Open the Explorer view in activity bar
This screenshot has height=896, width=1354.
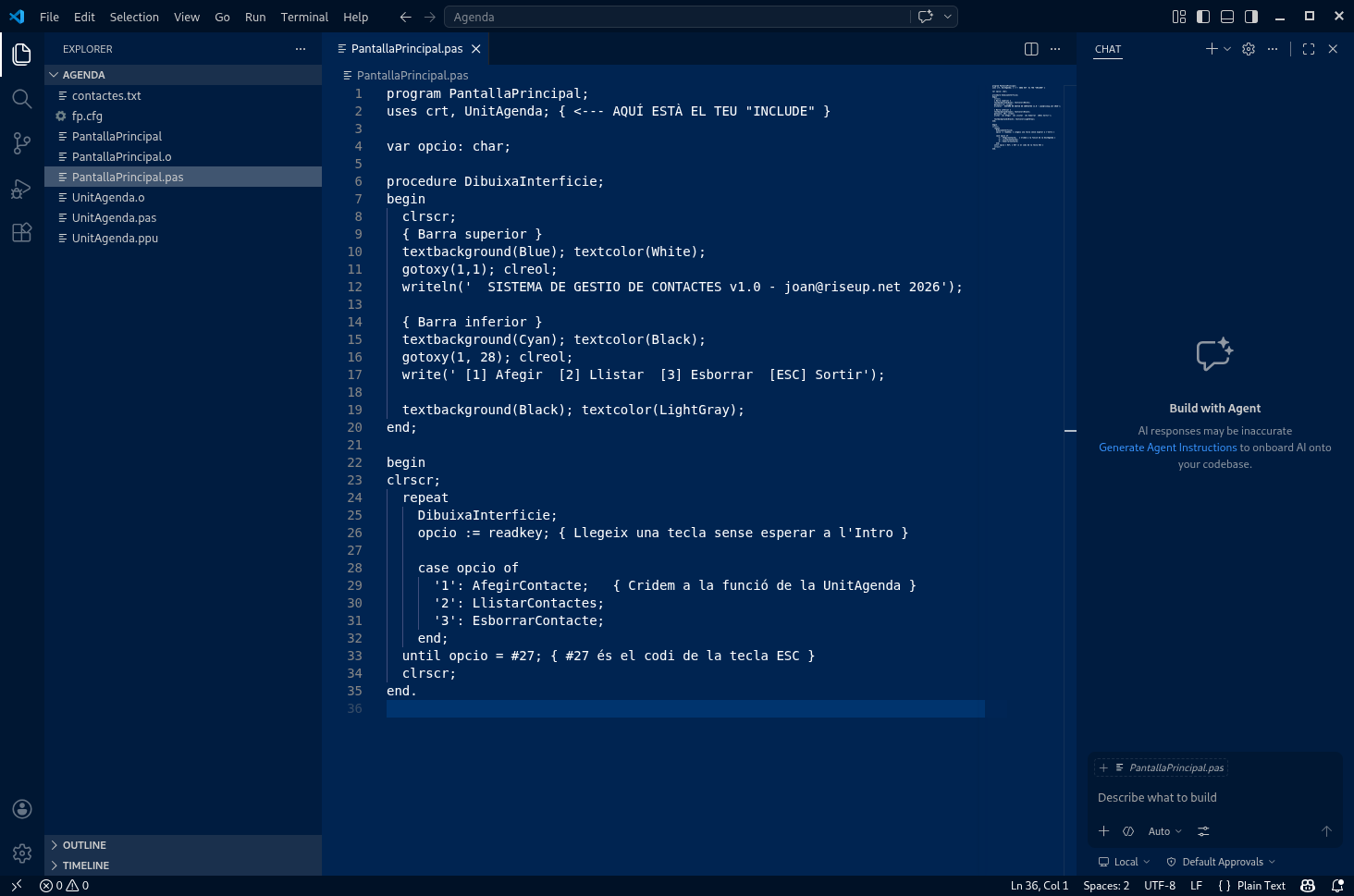click(x=22, y=55)
